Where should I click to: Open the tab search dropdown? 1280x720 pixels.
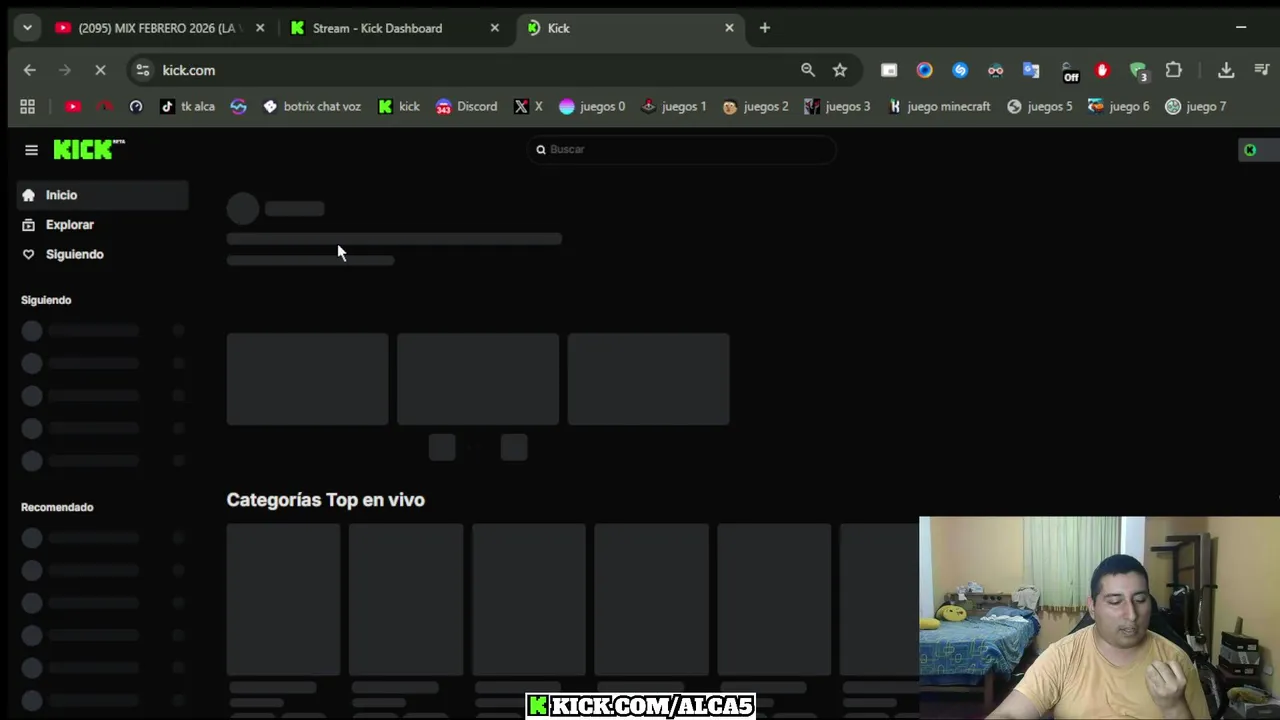(x=27, y=28)
